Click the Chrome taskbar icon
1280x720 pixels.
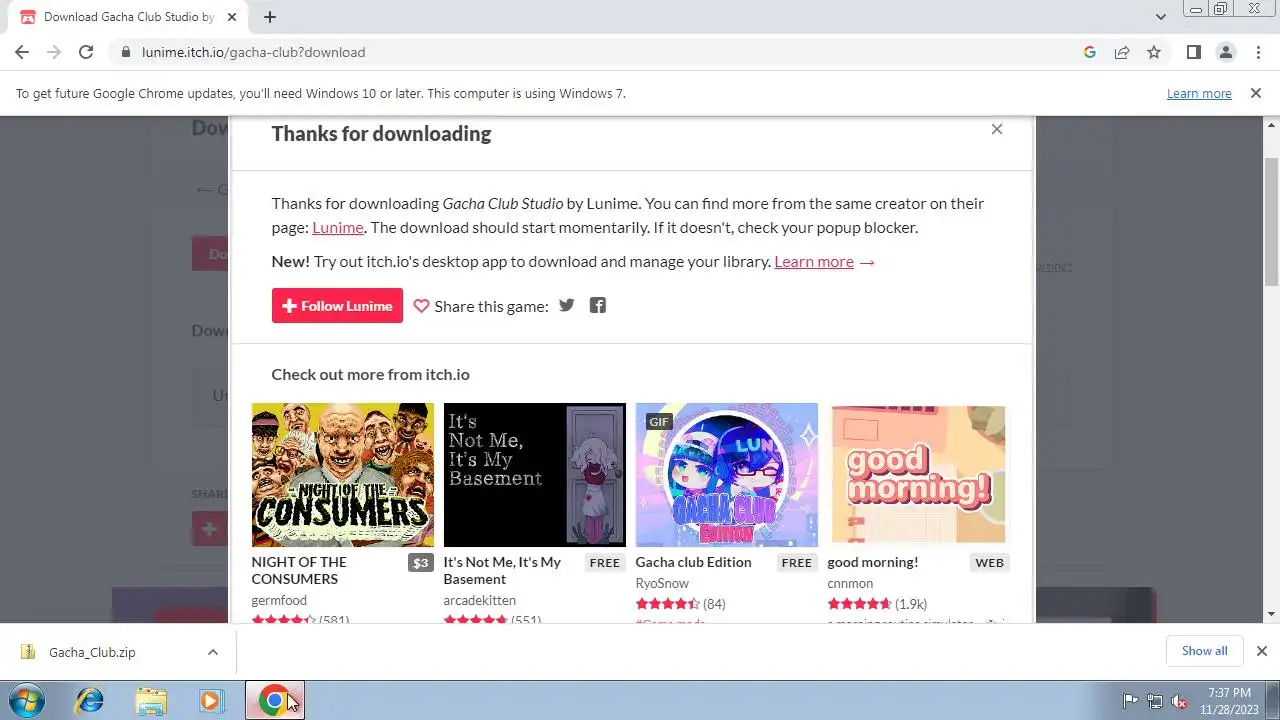[274, 701]
